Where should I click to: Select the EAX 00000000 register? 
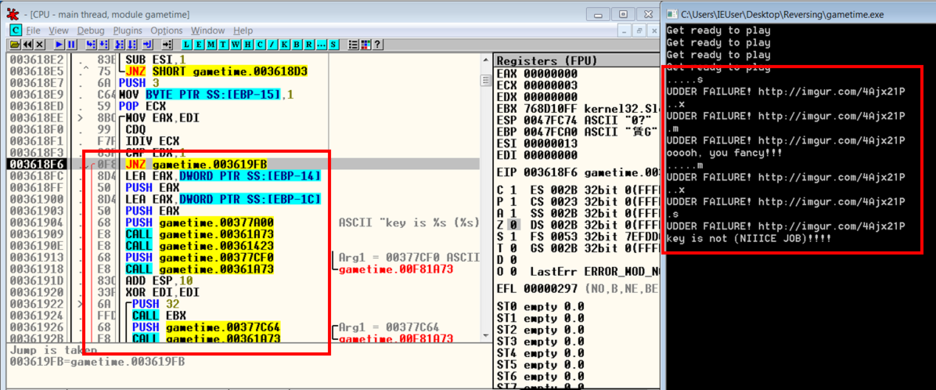coord(537,73)
